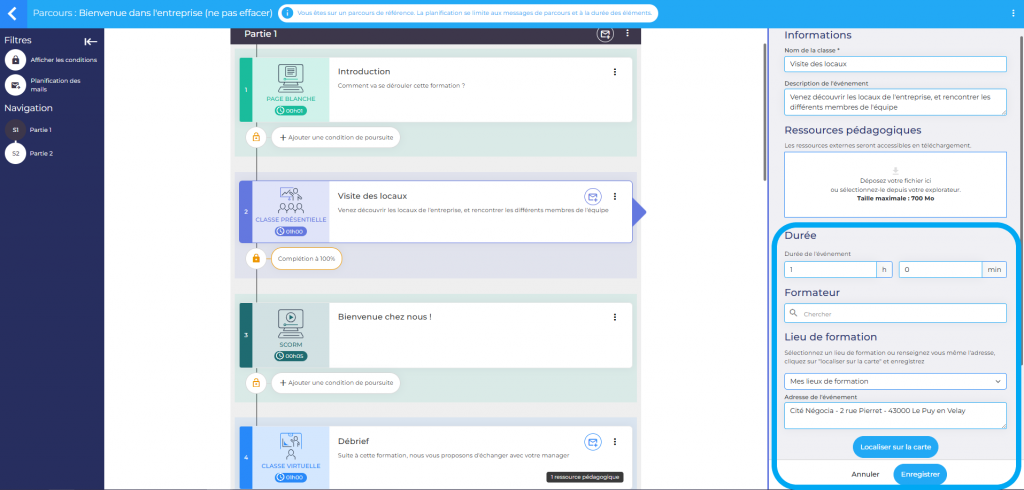Click the back arrow in header
Image resolution: width=1024 pixels, height=490 pixels.
12,14
